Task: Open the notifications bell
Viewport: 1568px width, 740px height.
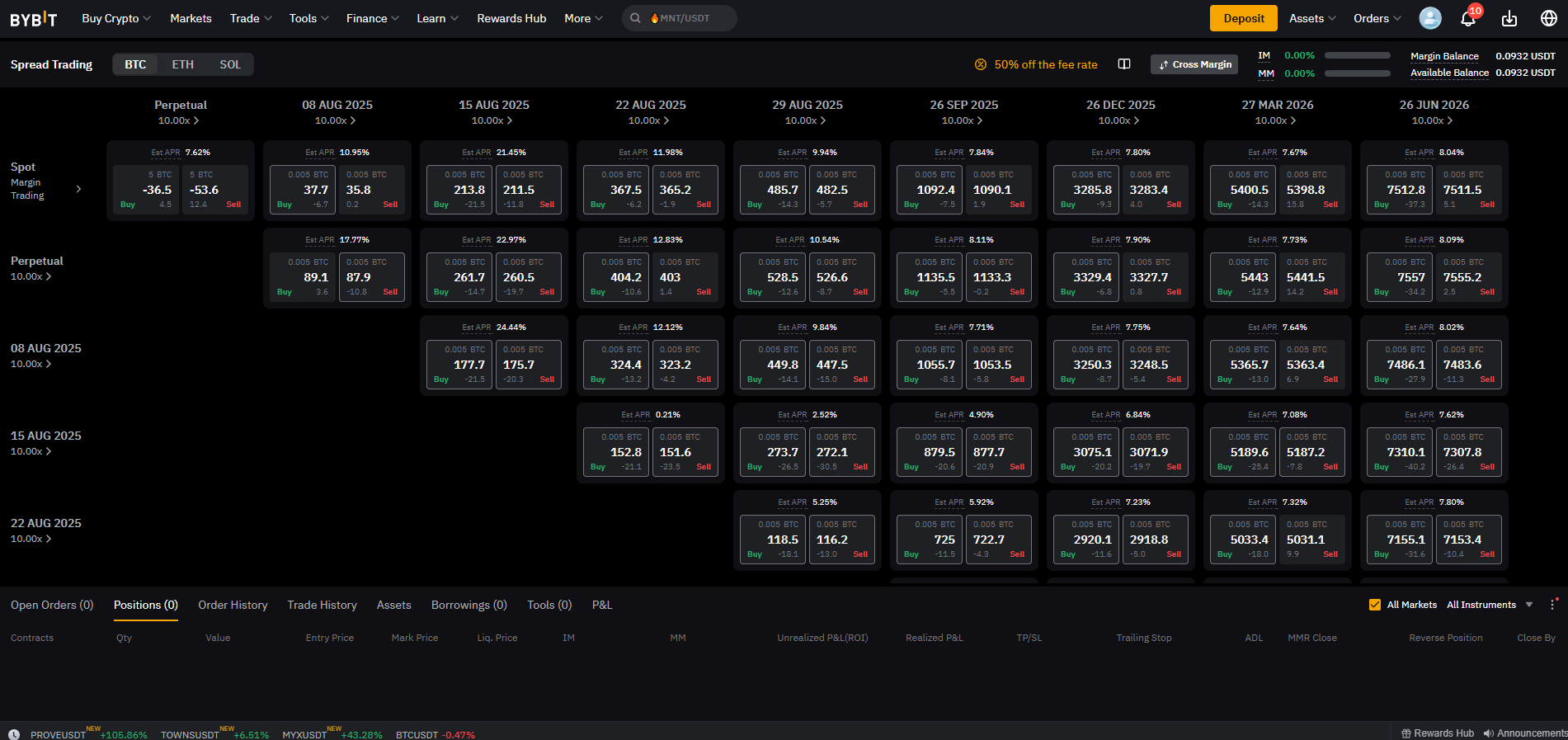Action: [1468, 19]
